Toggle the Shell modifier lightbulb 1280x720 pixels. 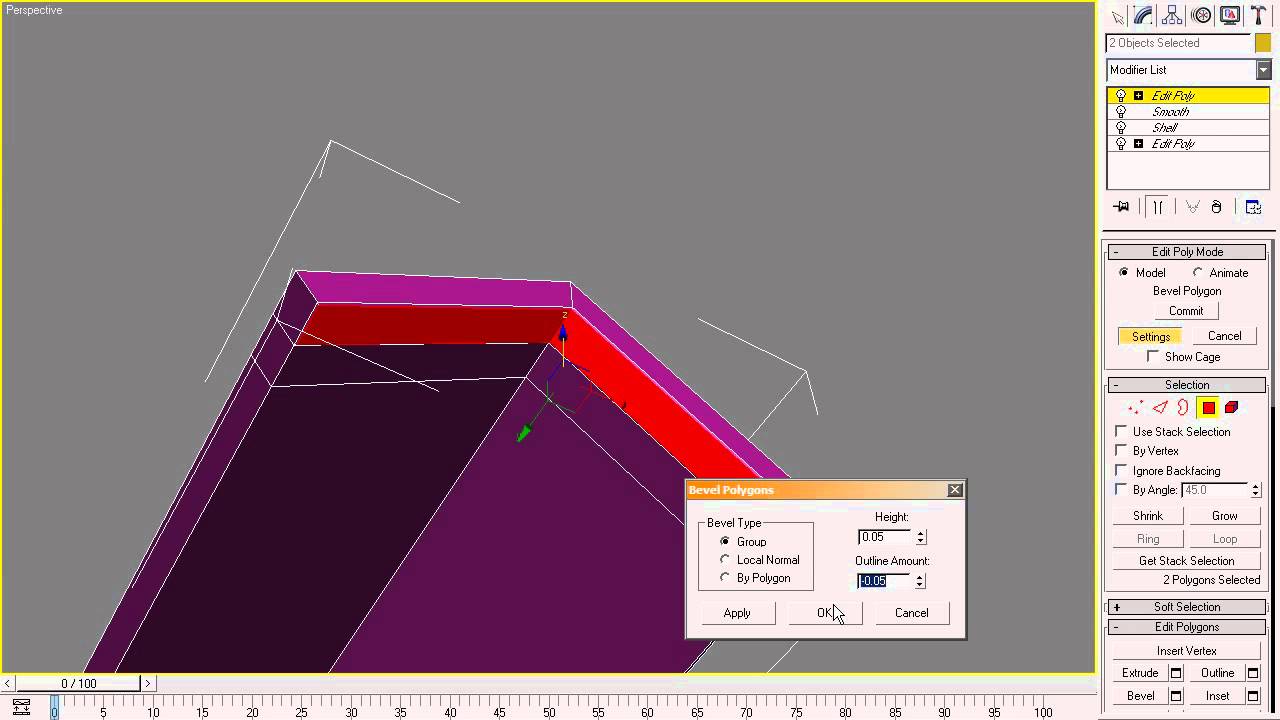[1121, 128]
